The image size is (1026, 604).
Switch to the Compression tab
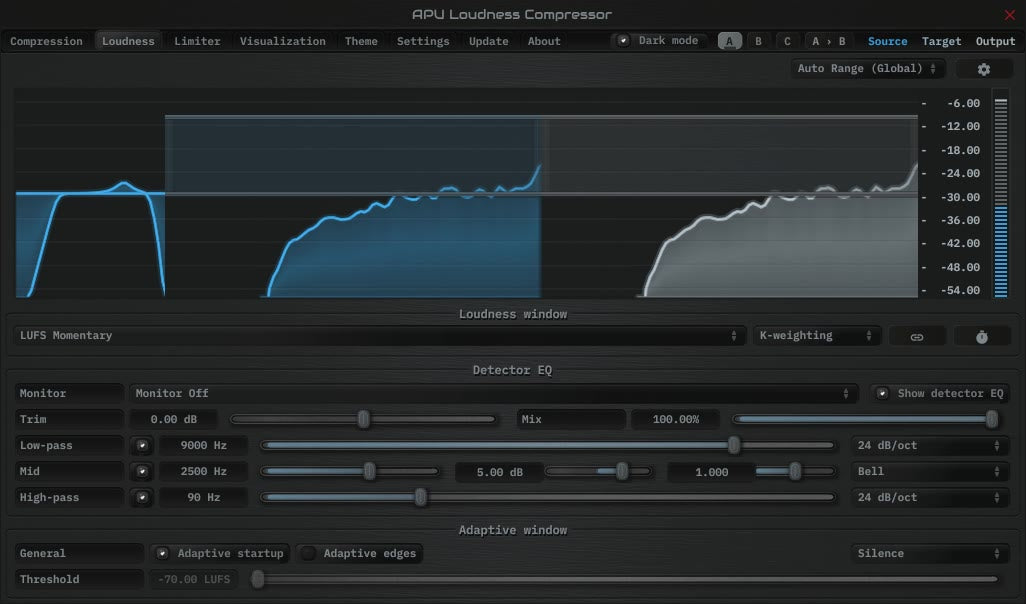tap(46, 41)
